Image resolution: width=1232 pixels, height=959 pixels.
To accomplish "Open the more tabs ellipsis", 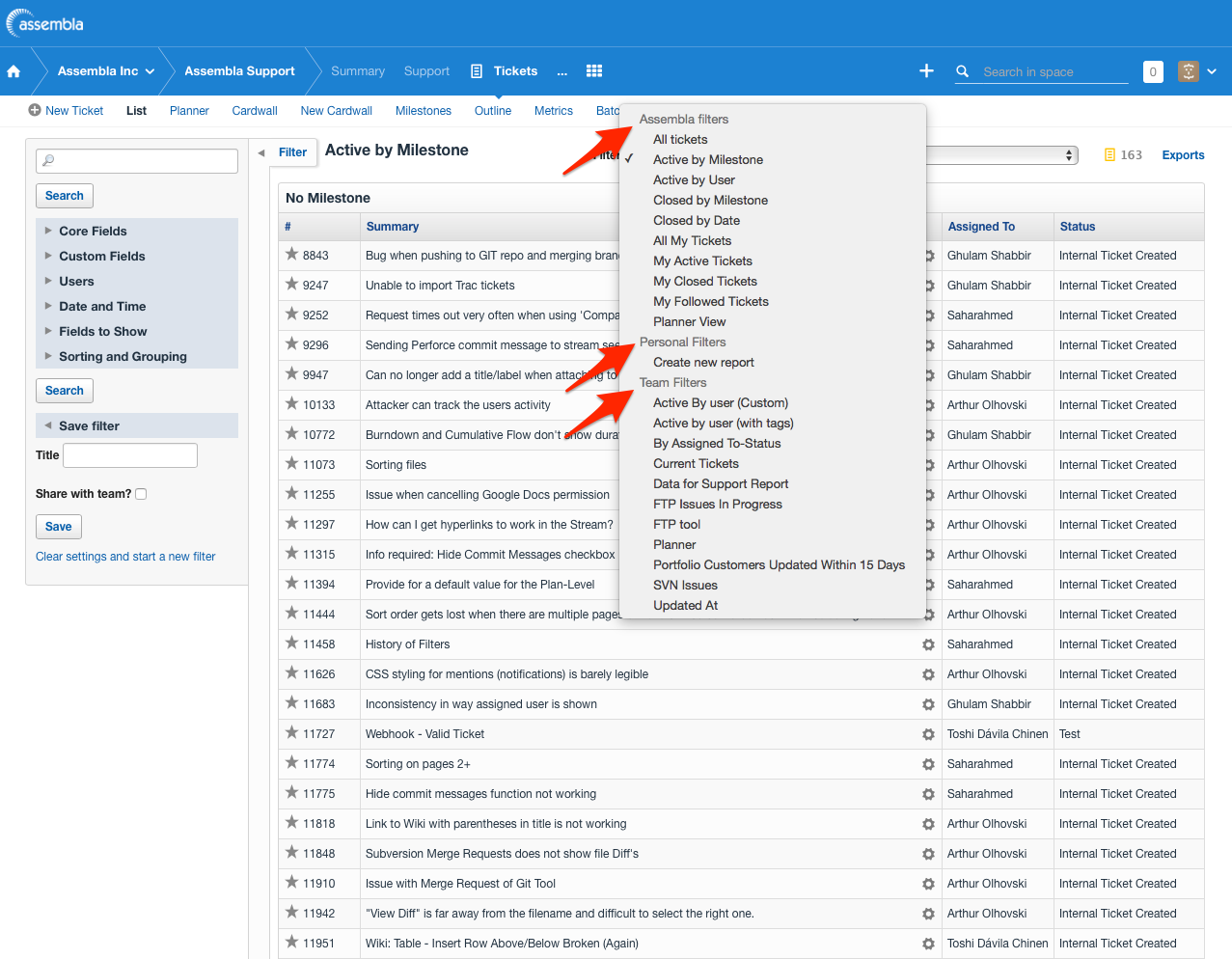I will (x=562, y=71).
